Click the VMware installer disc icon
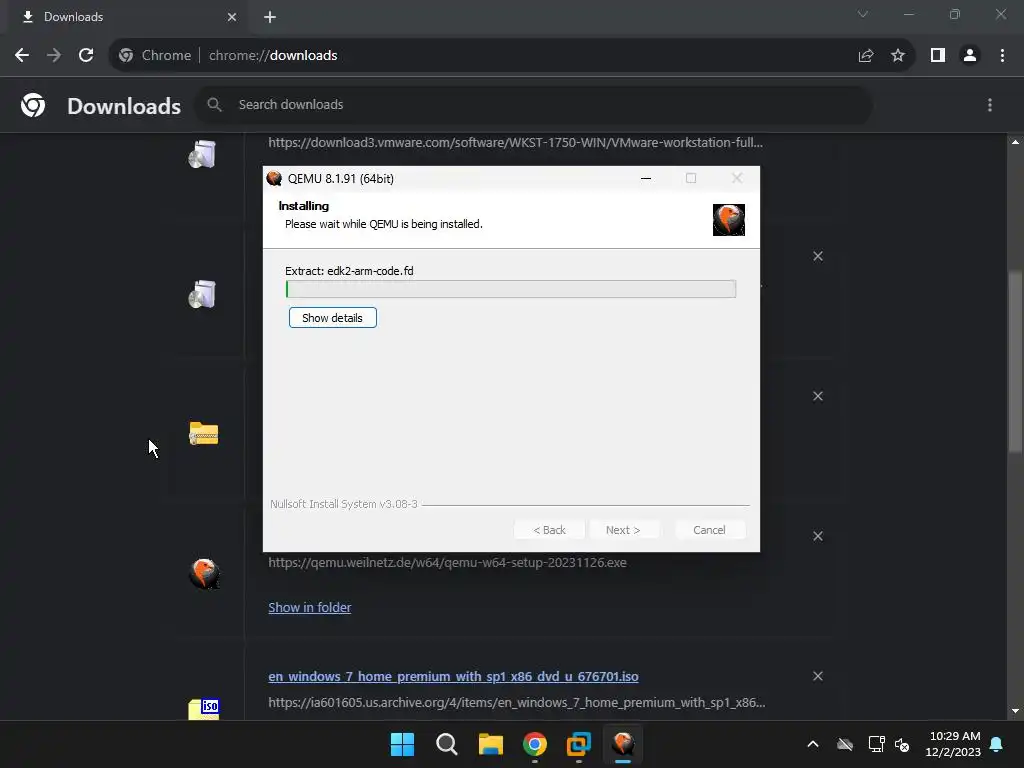The width and height of the screenshot is (1024, 768). pyautogui.click(x=202, y=154)
